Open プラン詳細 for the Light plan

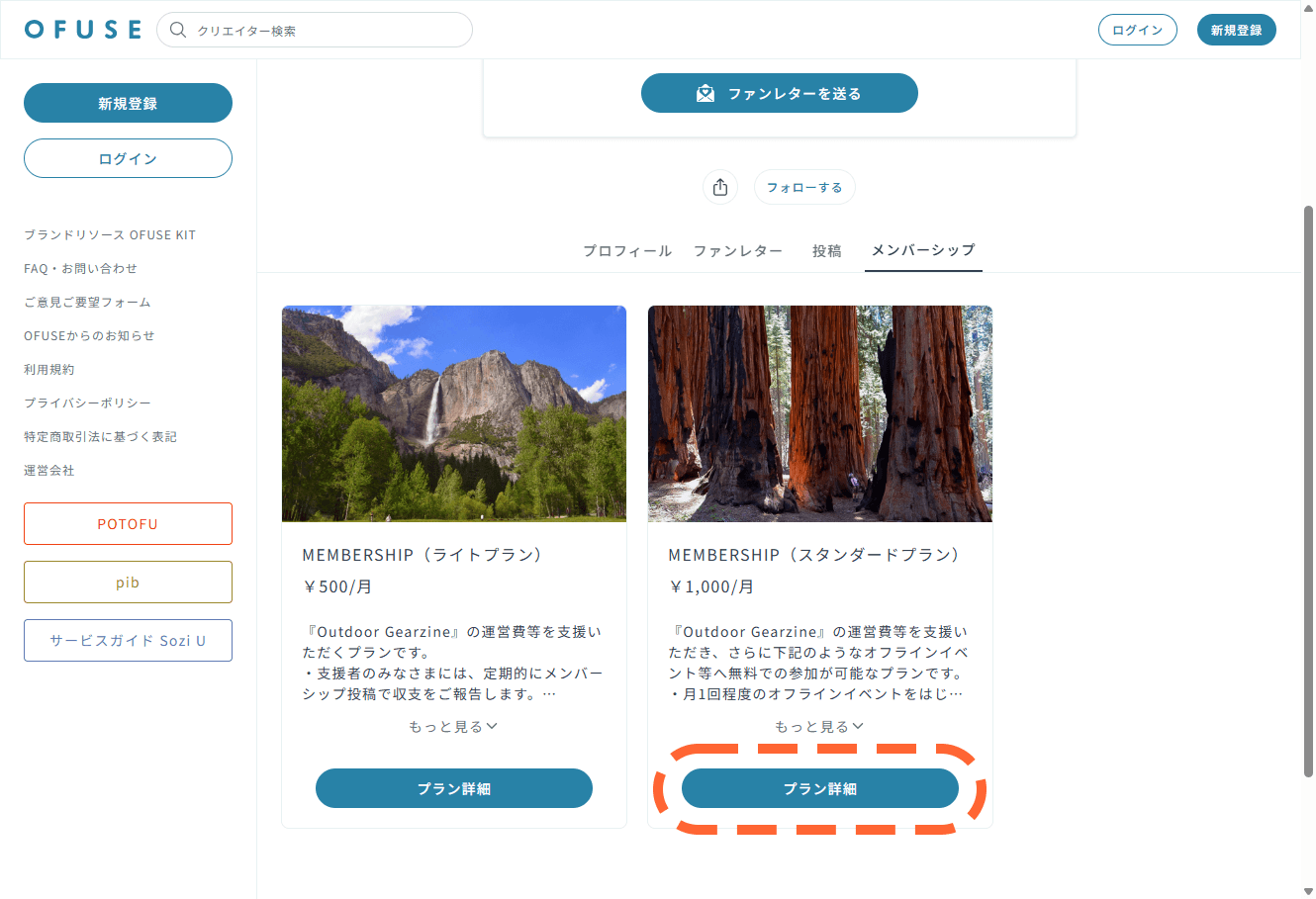point(454,789)
